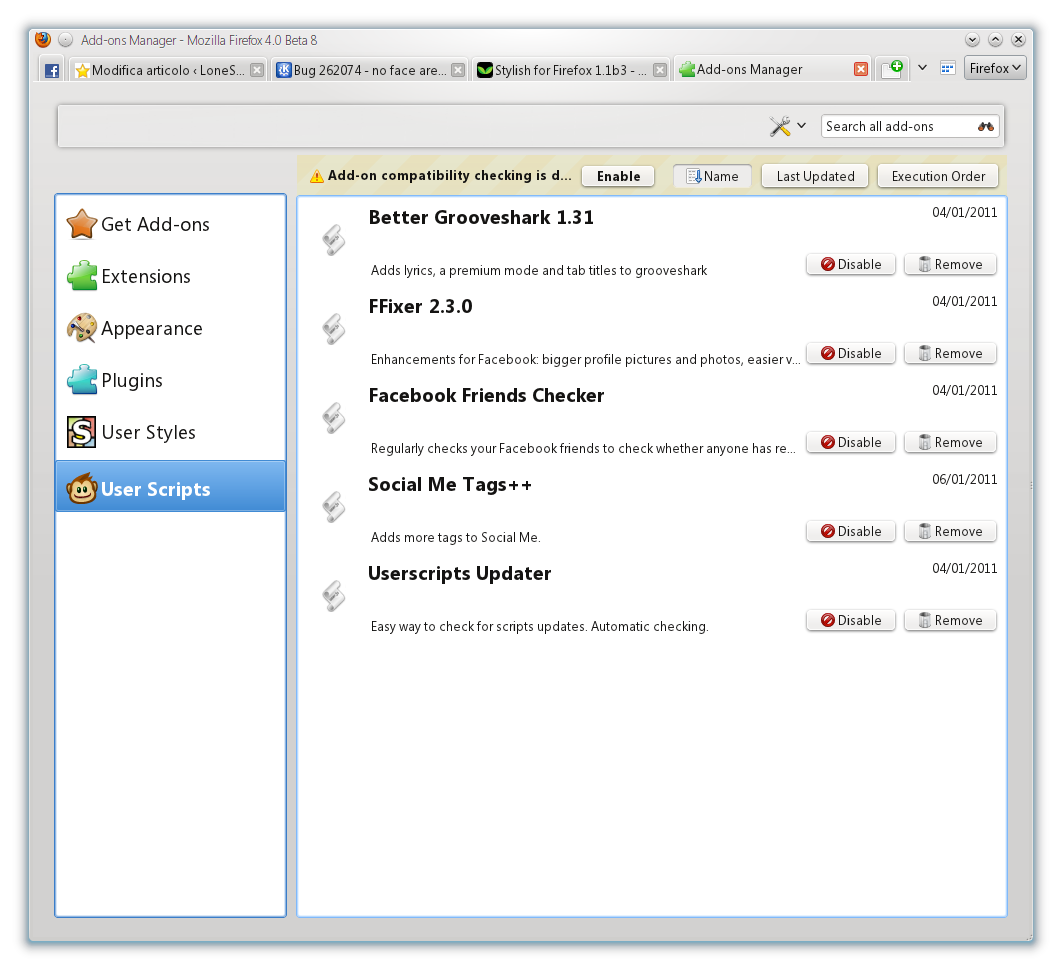
Task: Sort scripts by Last Updated
Action: 815,176
